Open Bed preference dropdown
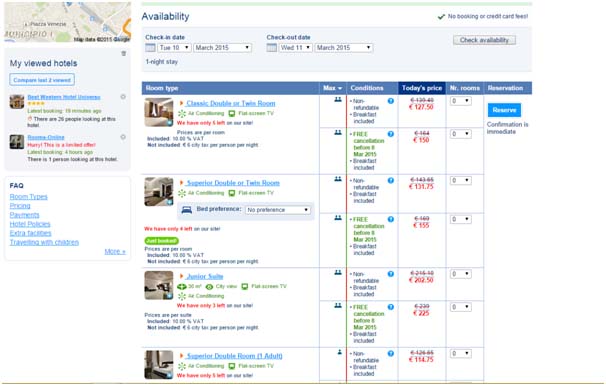606x386 pixels. (278, 210)
